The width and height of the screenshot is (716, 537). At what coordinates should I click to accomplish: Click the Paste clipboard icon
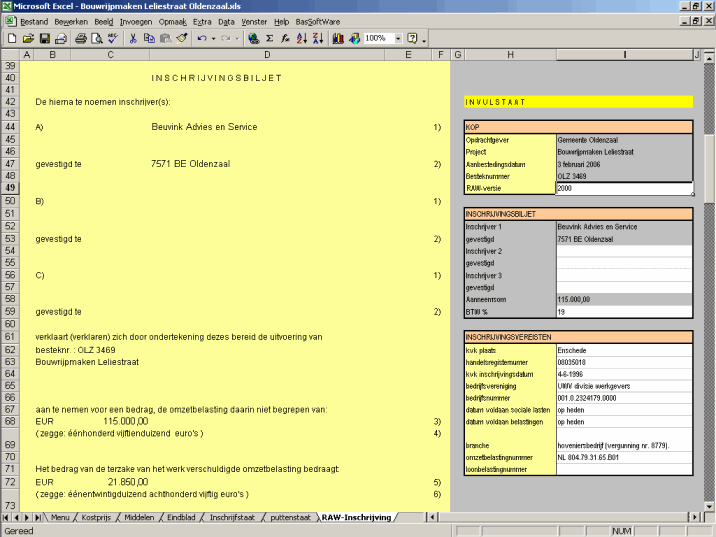pyautogui.click(x=164, y=38)
